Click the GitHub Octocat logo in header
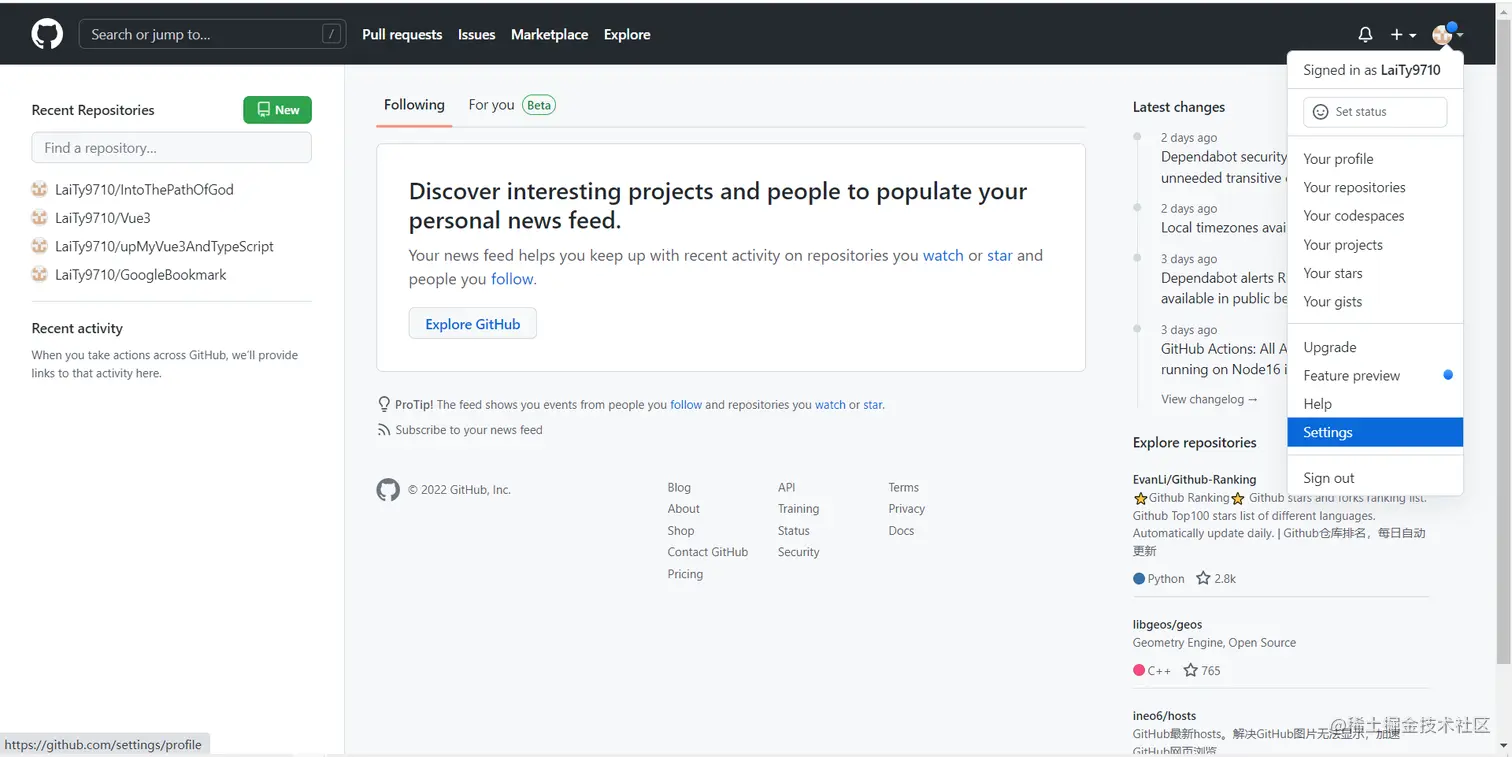The image size is (1512, 757). 47,34
